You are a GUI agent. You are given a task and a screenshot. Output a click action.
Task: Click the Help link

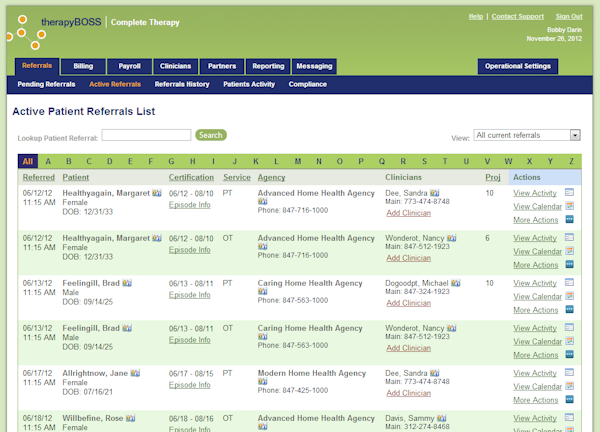tap(476, 16)
